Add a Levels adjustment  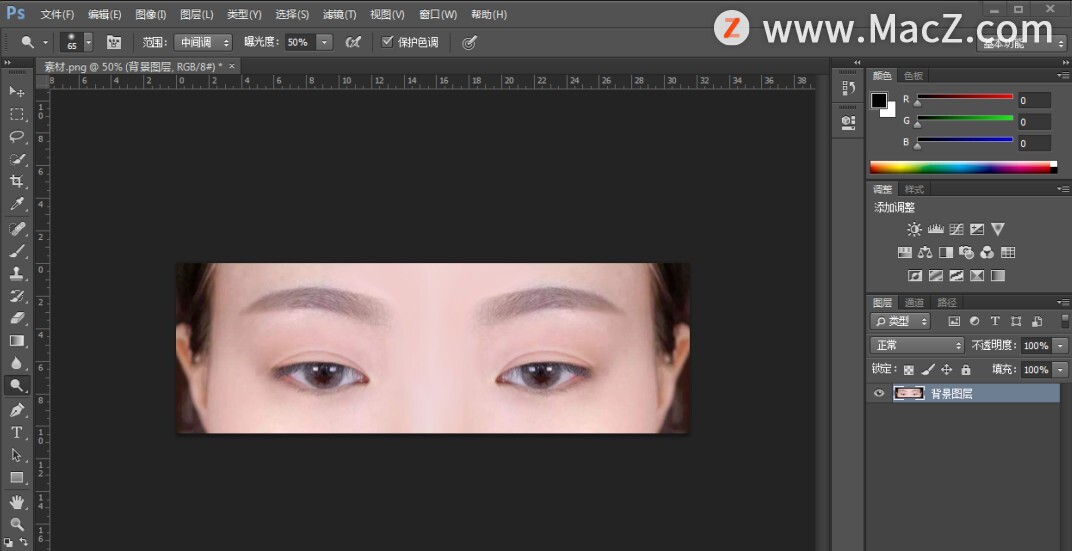tap(935, 230)
